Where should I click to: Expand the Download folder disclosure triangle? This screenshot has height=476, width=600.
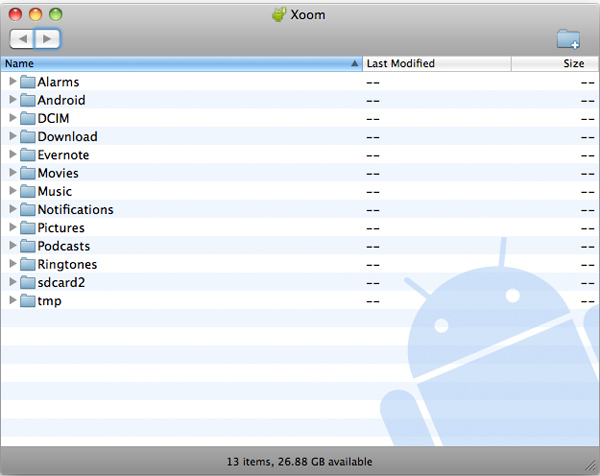[x=13, y=136]
